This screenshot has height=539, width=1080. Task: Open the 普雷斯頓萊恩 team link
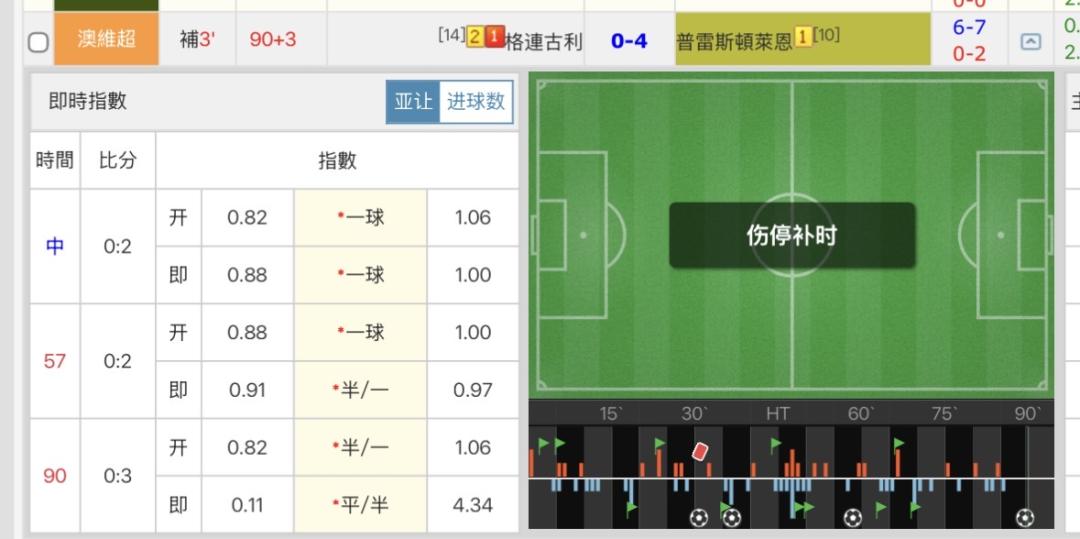[734, 42]
